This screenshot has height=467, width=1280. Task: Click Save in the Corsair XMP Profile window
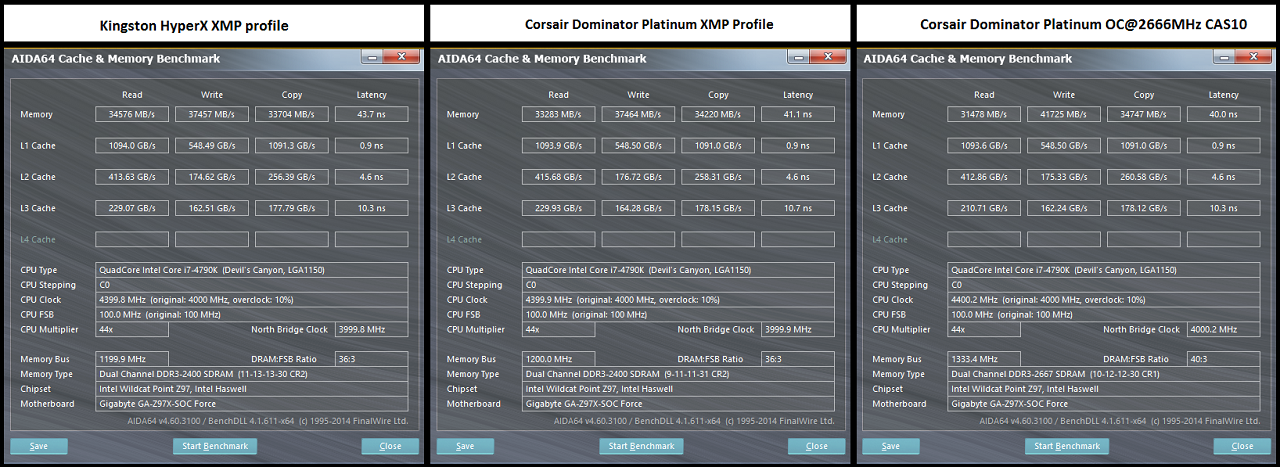coord(465,446)
